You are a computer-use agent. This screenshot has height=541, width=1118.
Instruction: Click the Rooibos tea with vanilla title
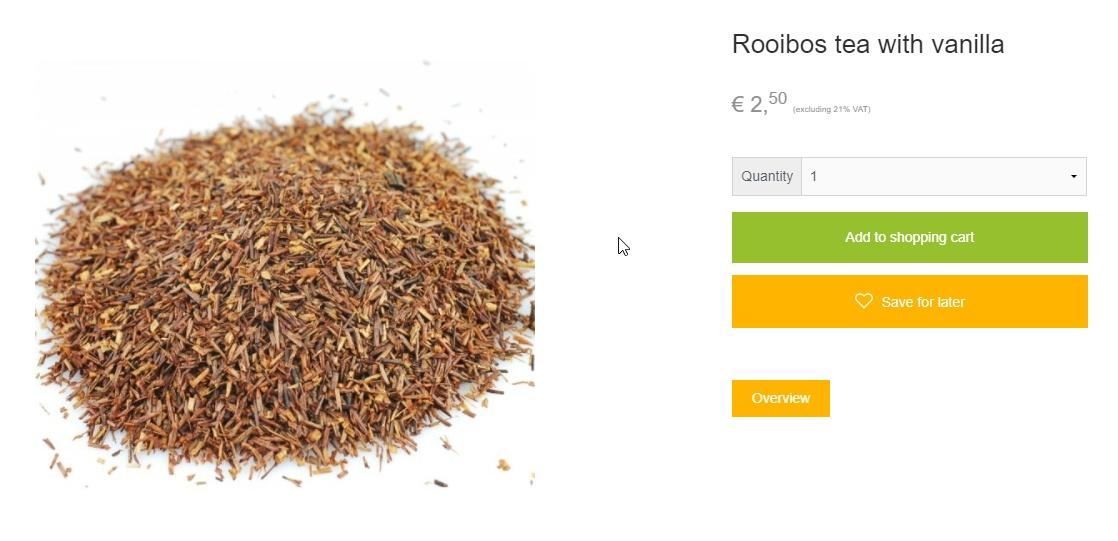coord(868,44)
